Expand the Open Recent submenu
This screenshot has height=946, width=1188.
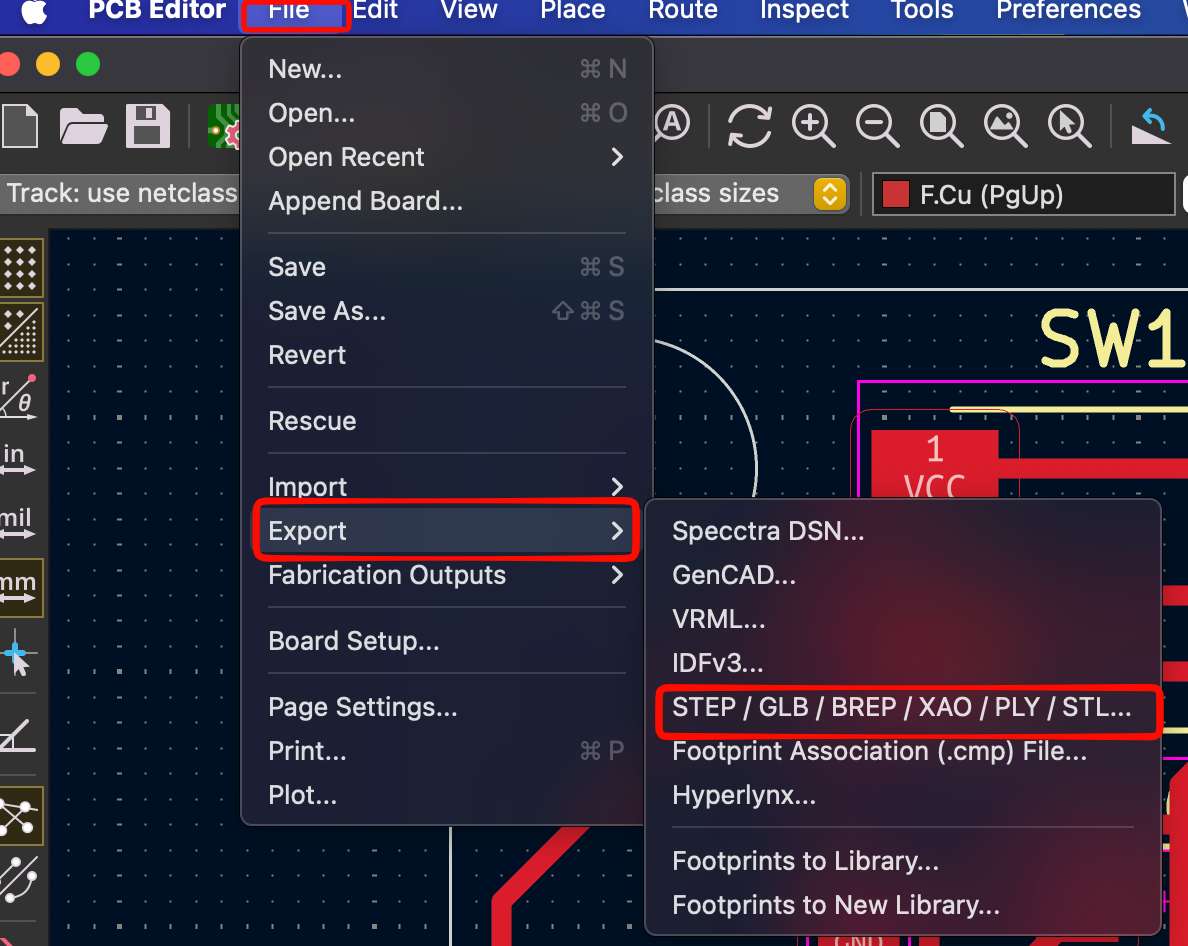tap(447, 157)
